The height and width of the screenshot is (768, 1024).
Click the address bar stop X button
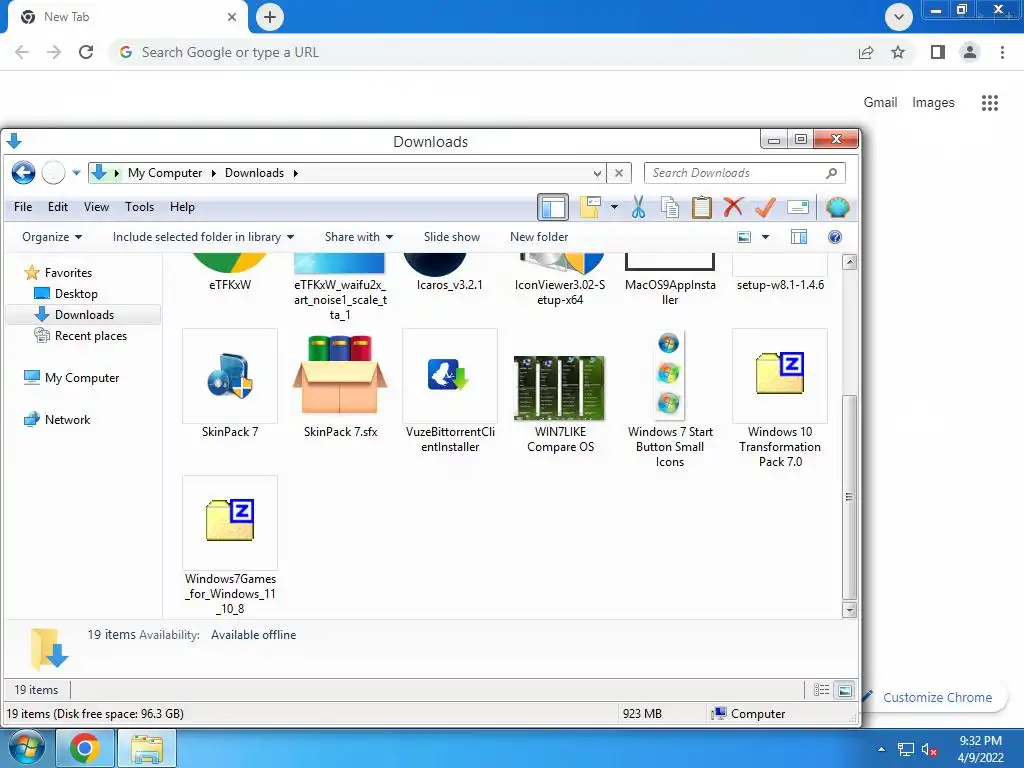(x=619, y=173)
